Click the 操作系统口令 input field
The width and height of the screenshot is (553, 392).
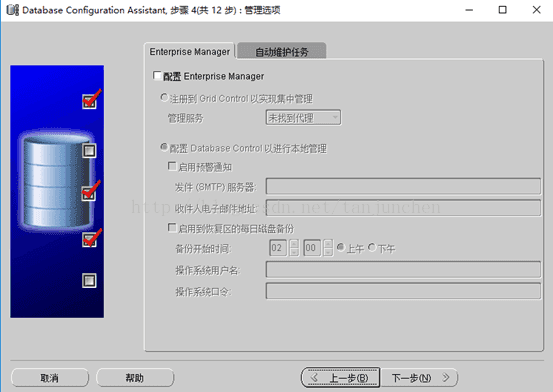click(403, 291)
